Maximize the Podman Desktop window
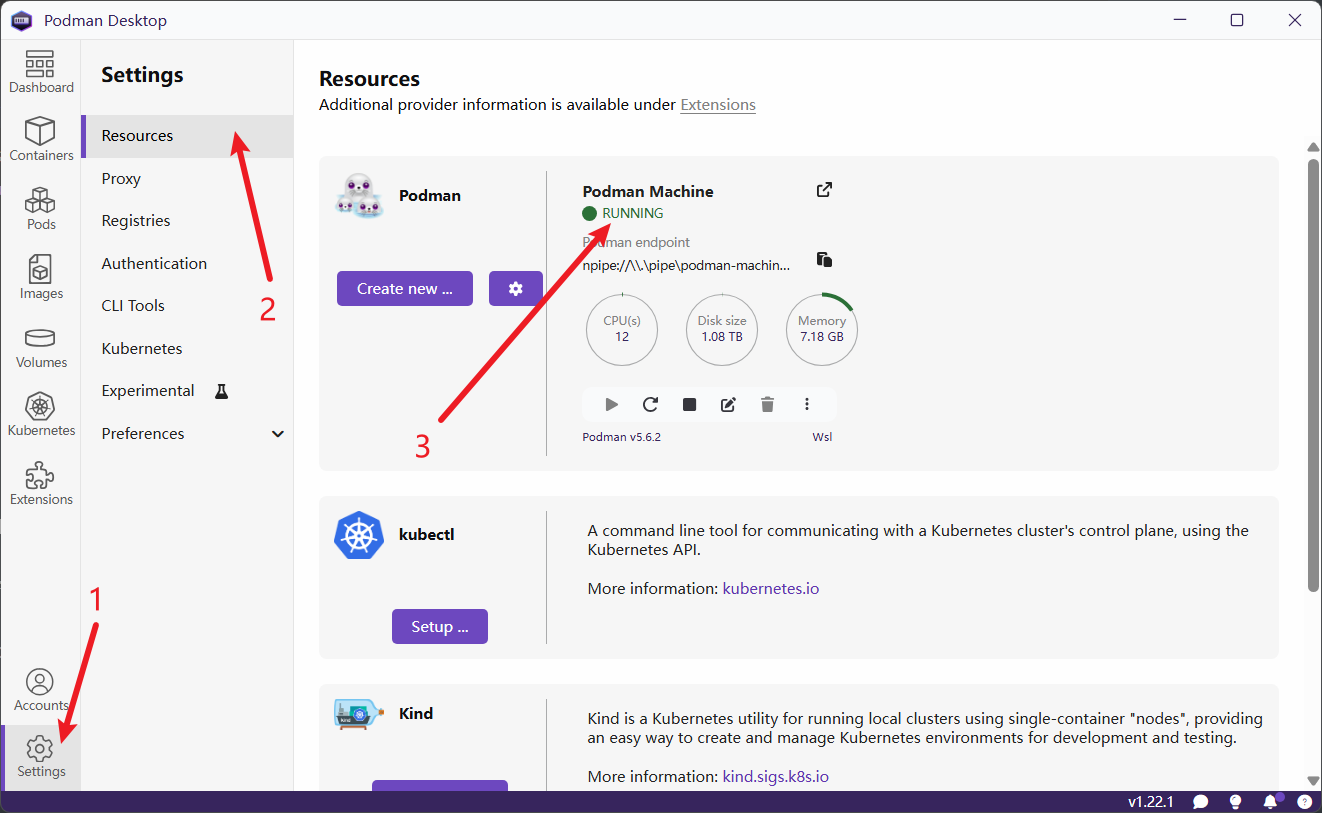The width and height of the screenshot is (1322, 813). pos(1237,20)
